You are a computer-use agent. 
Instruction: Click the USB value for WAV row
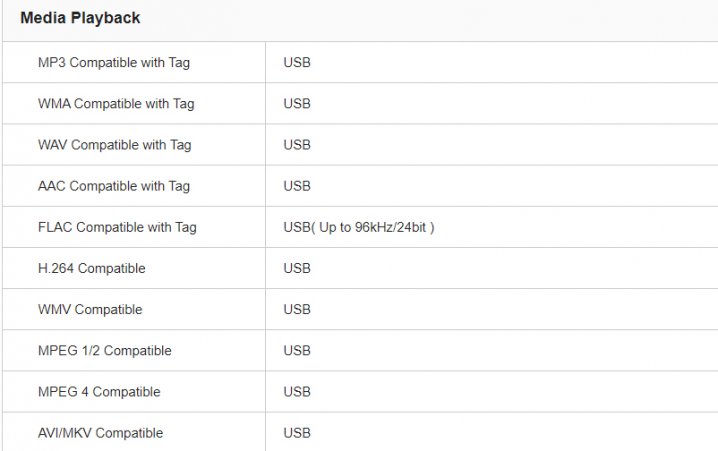tap(297, 145)
